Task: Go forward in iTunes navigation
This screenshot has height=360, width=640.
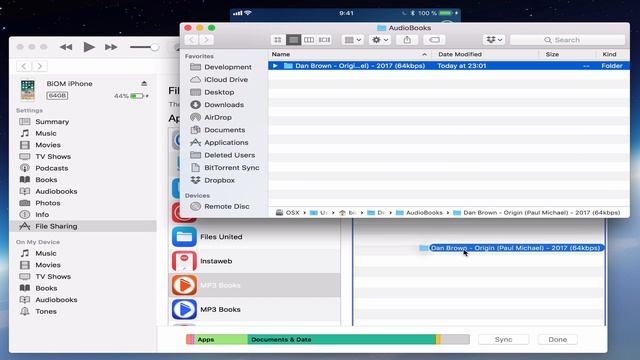Action: pyautogui.click(x=40, y=66)
